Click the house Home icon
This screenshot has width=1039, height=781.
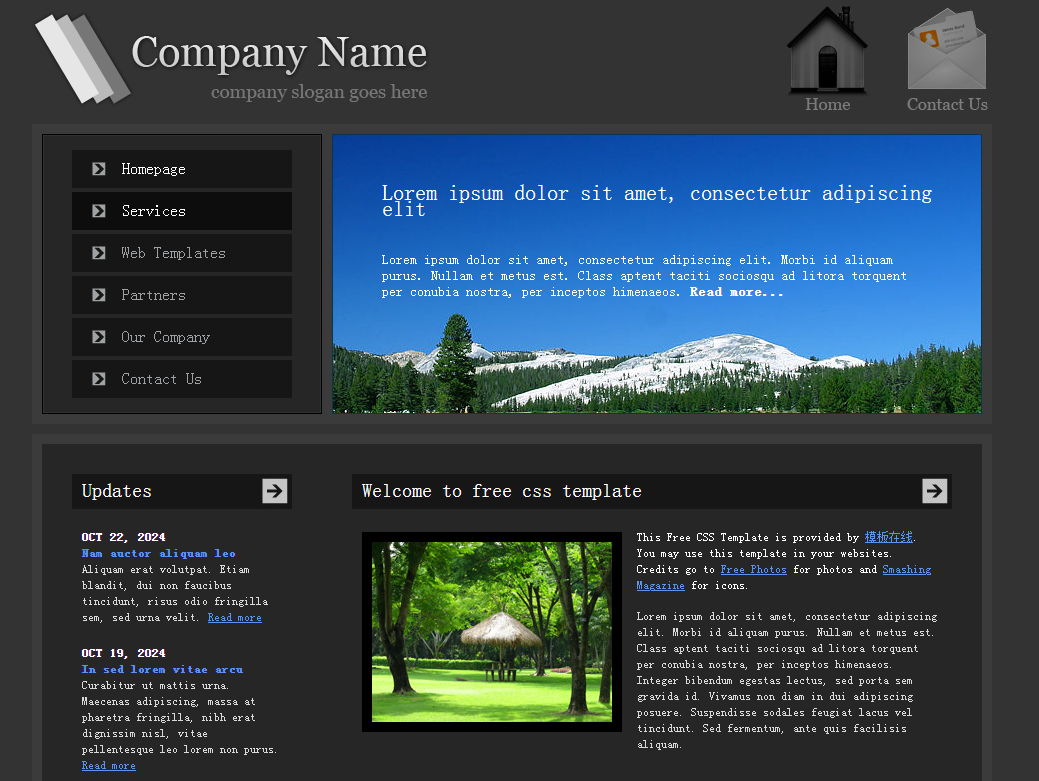click(827, 51)
